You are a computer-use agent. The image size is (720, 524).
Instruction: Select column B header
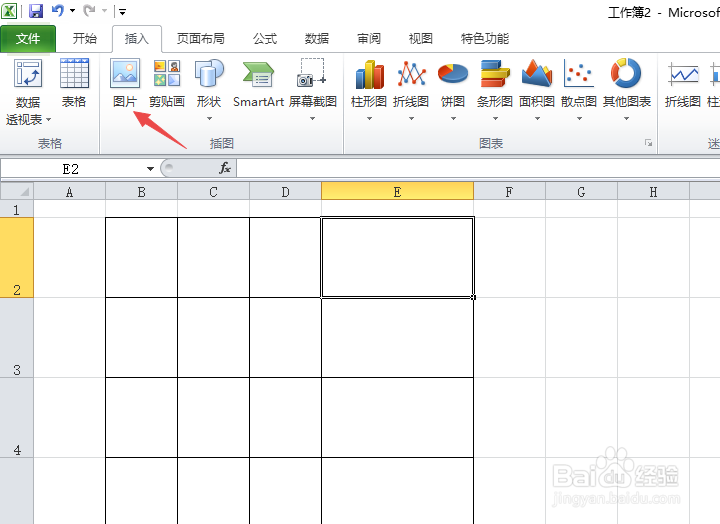[x=141, y=191]
